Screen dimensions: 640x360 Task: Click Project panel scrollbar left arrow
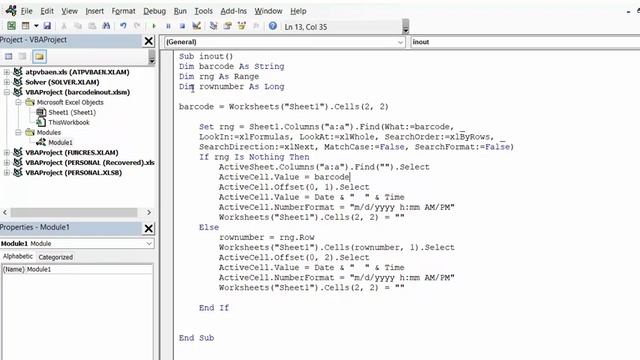point(5,212)
